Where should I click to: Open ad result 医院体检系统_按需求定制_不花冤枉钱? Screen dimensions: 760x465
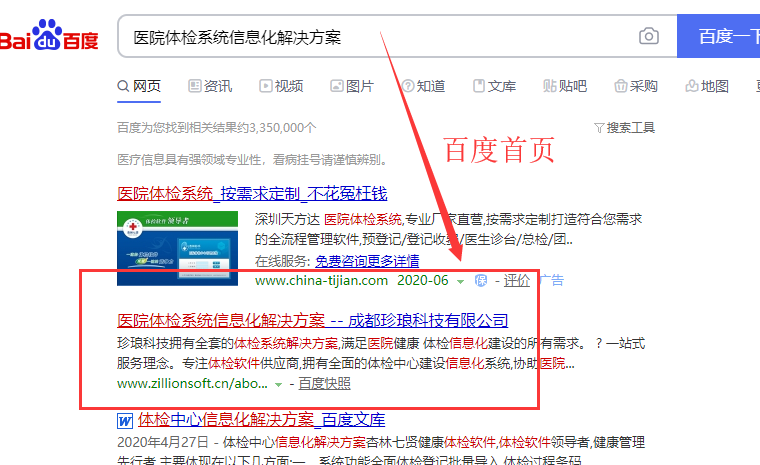(x=252, y=193)
